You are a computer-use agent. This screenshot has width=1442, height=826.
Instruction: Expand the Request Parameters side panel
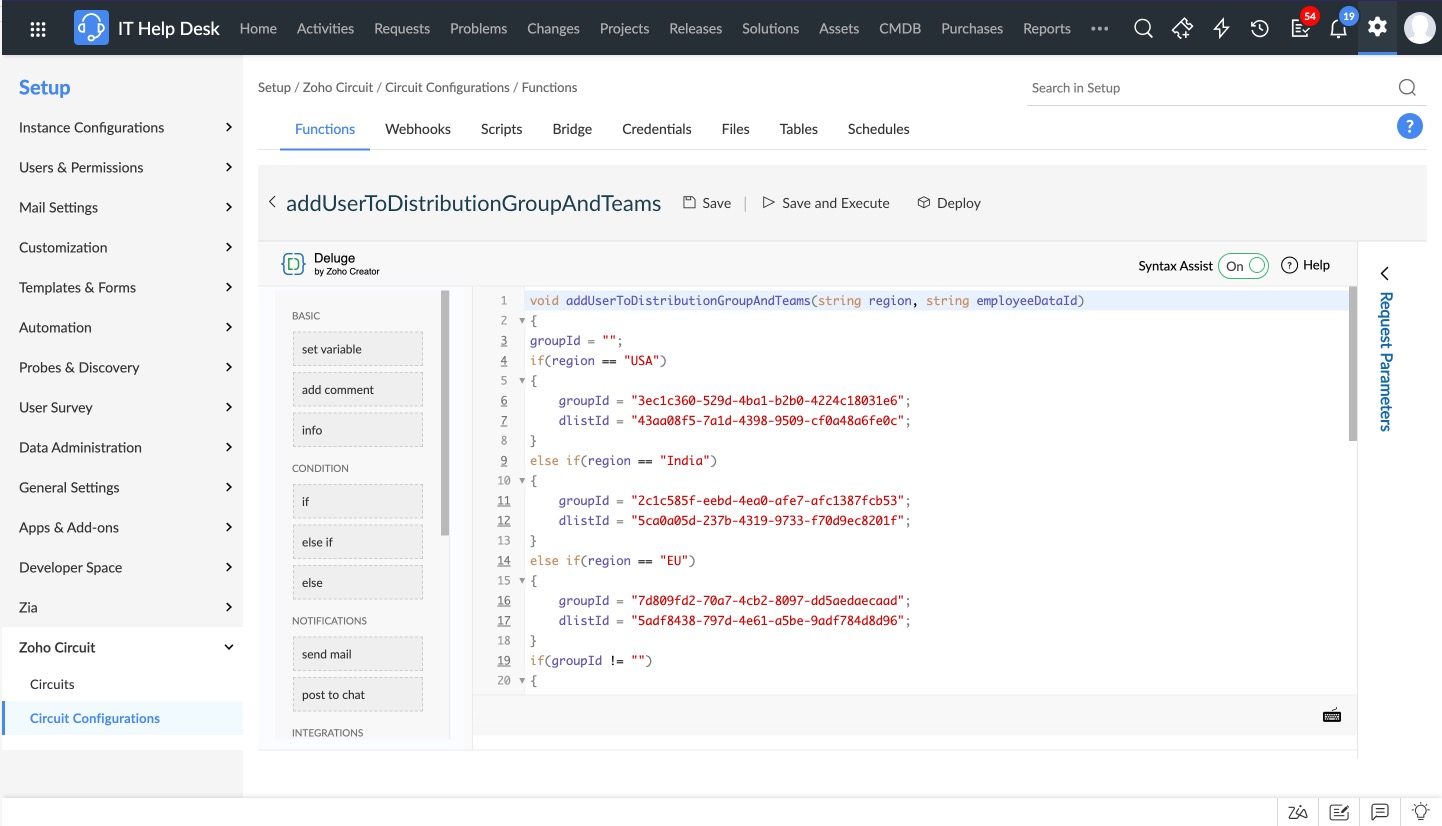click(1385, 274)
